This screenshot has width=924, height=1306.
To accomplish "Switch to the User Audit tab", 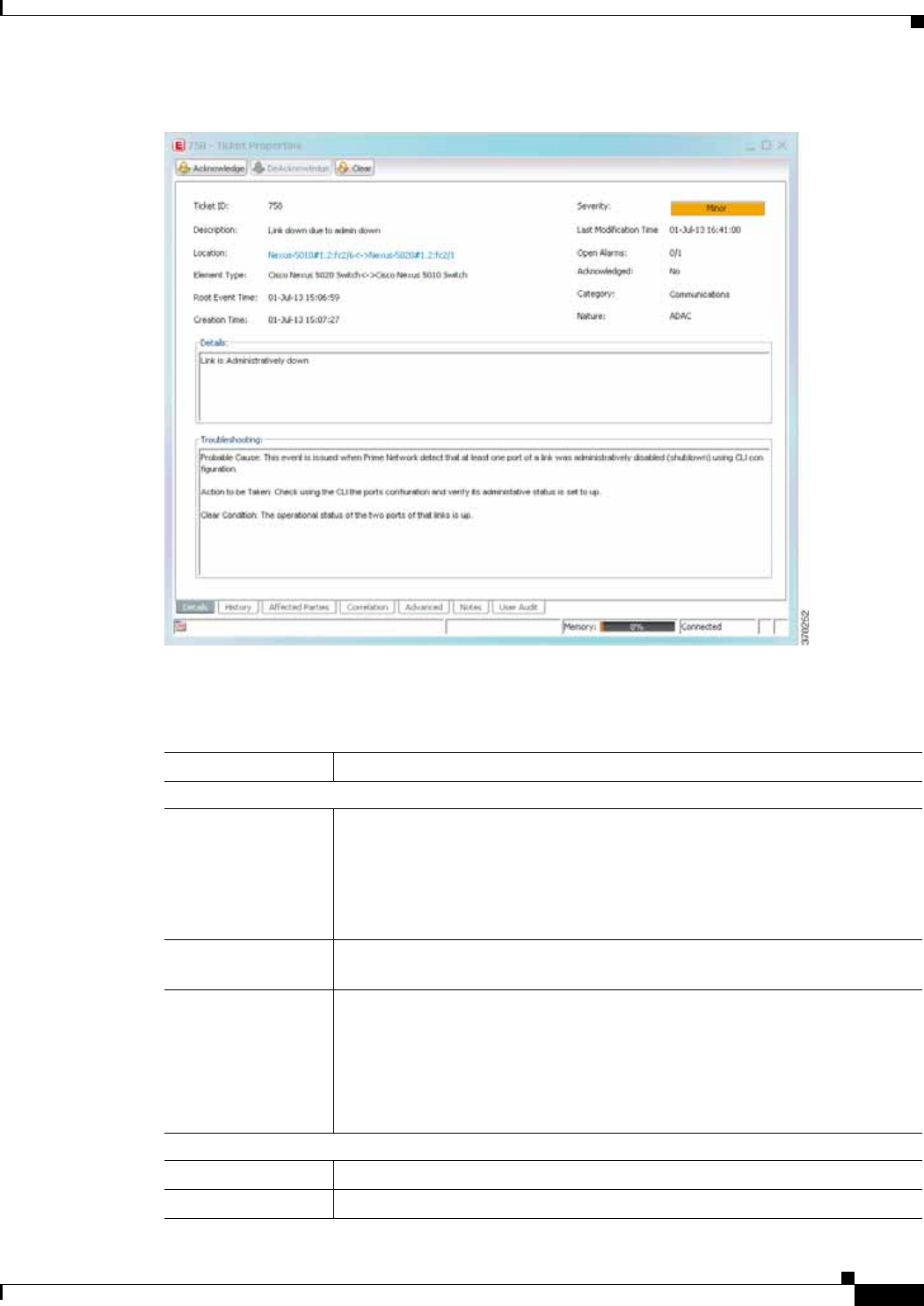I will (518, 607).
